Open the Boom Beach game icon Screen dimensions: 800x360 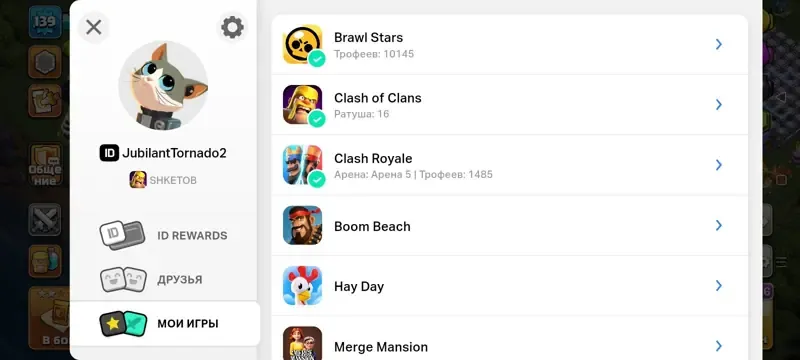coord(303,225)
